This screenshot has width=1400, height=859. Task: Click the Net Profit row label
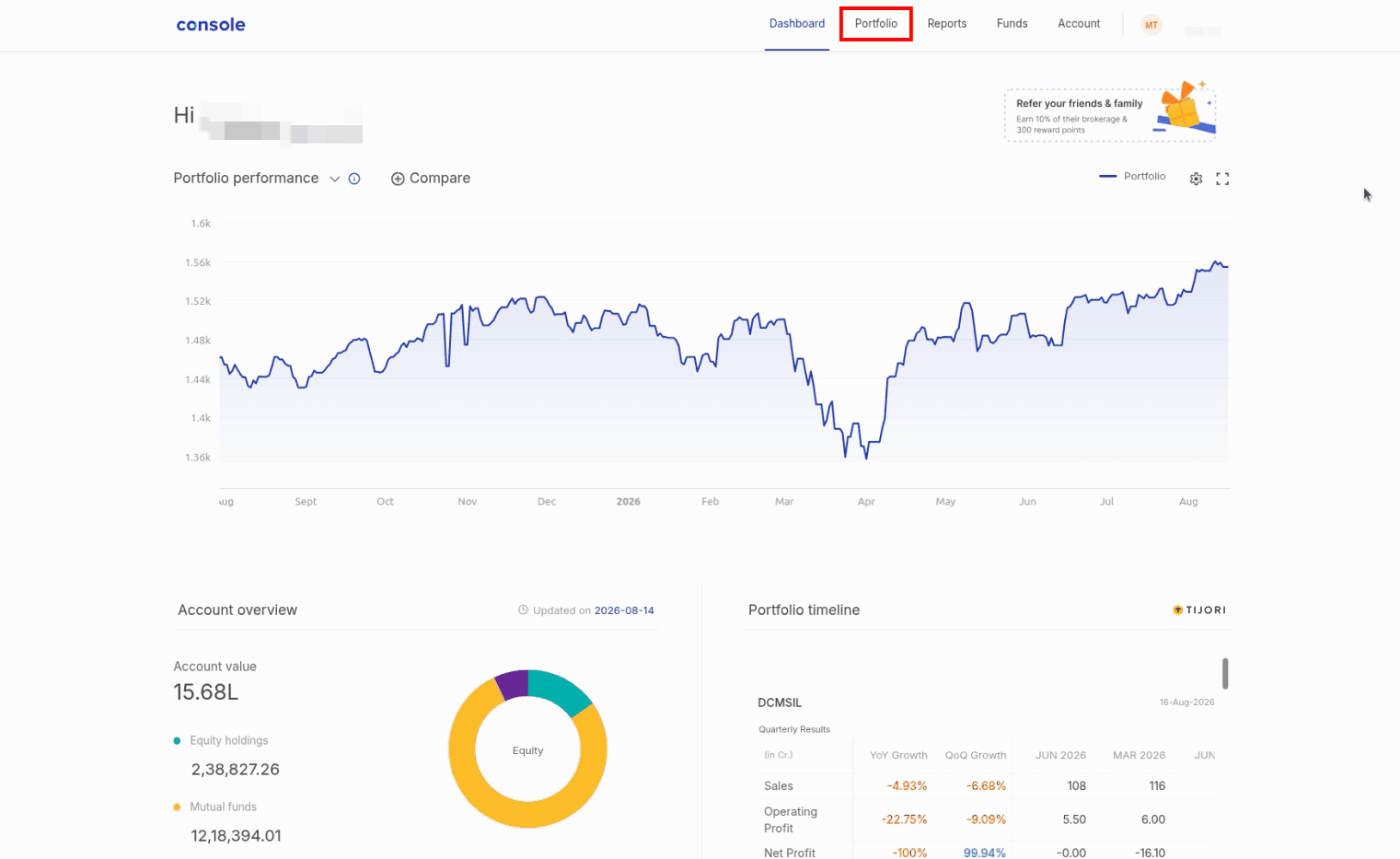[790, 853]
